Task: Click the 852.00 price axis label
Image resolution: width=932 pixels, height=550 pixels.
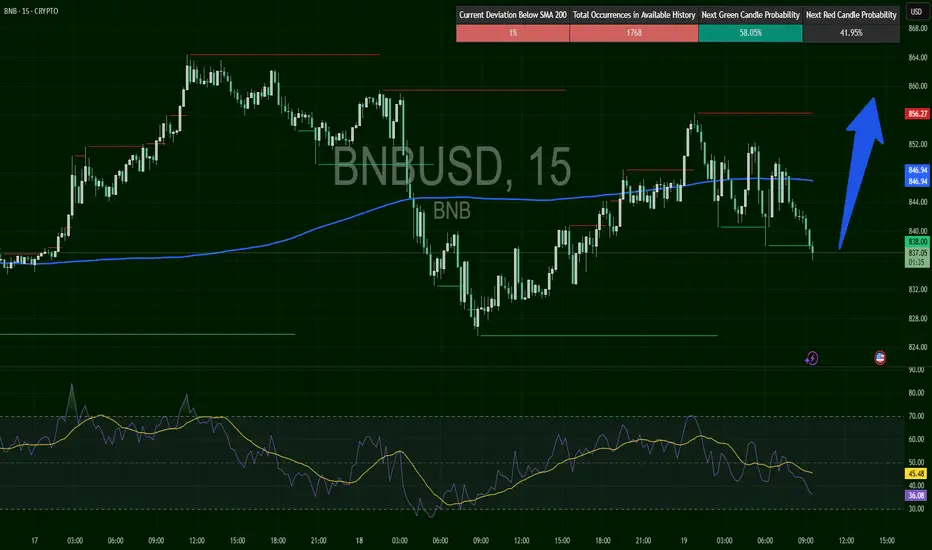Action: pyautogui.click(x=917, y=144)
